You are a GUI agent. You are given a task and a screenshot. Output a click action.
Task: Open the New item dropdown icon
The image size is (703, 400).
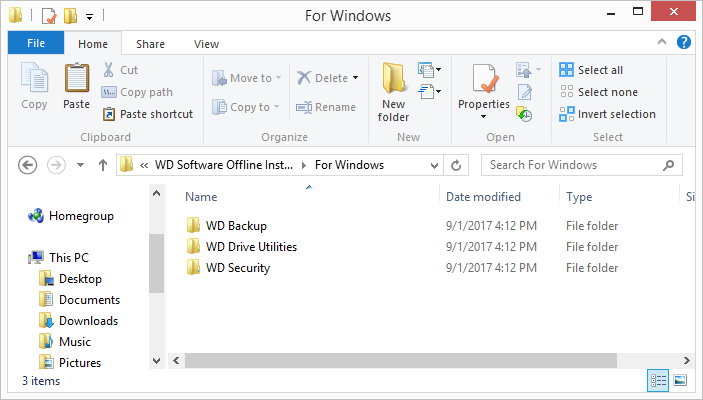[429, 70]
